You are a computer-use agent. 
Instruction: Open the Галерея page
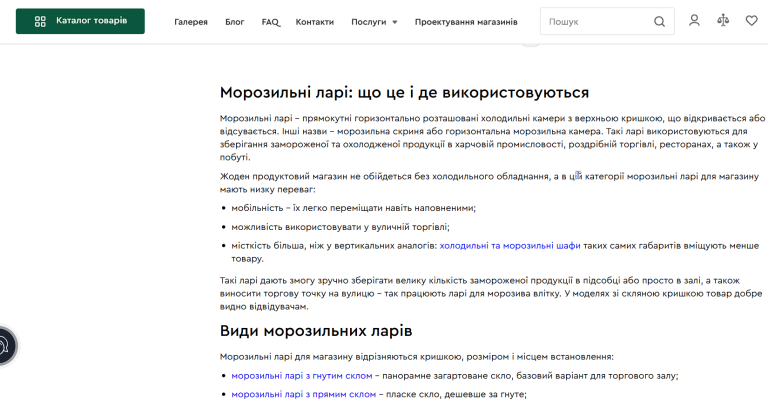tap(191, 22)
